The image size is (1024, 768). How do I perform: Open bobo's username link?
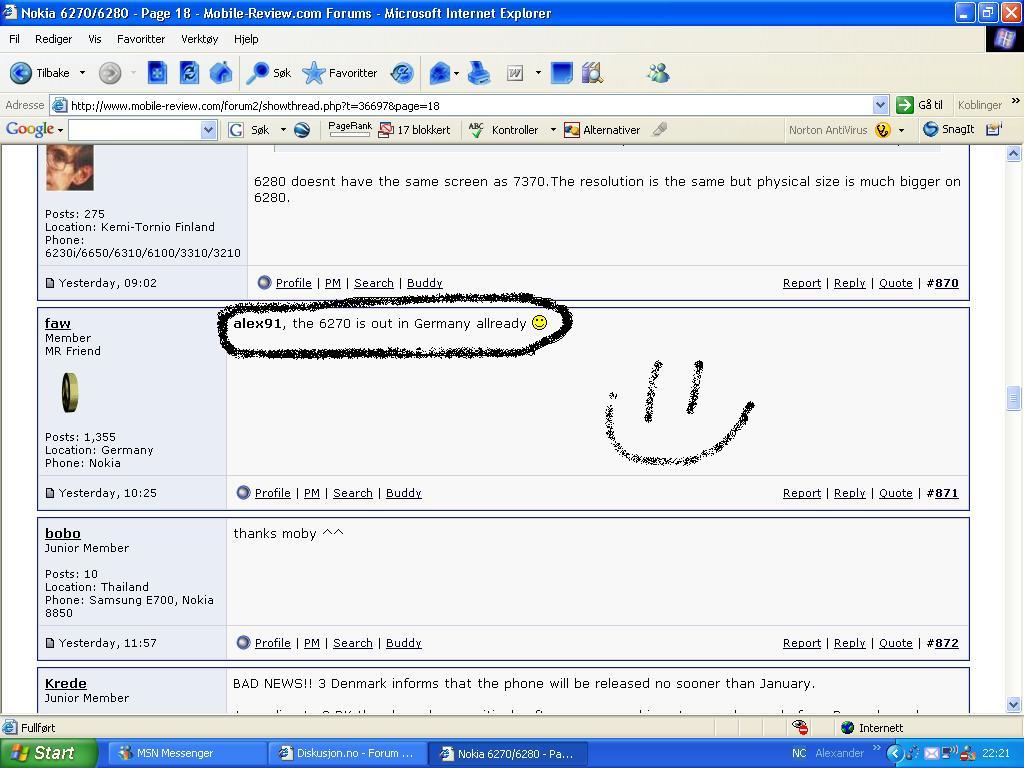point(63,534)
